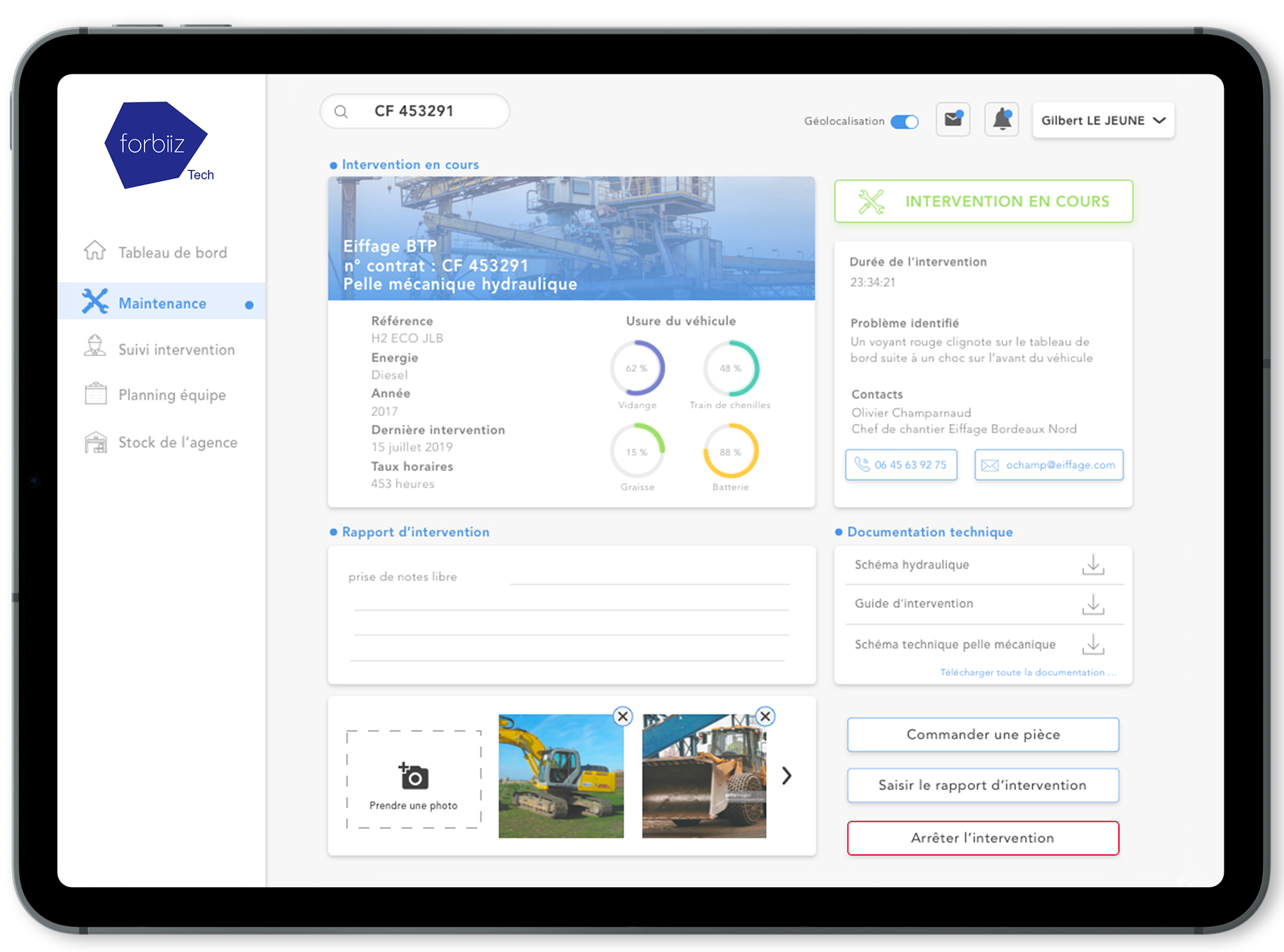Click the Train de chenilles 48% gauge
The width and height of the screenshot is (1284, 952).
730,368
